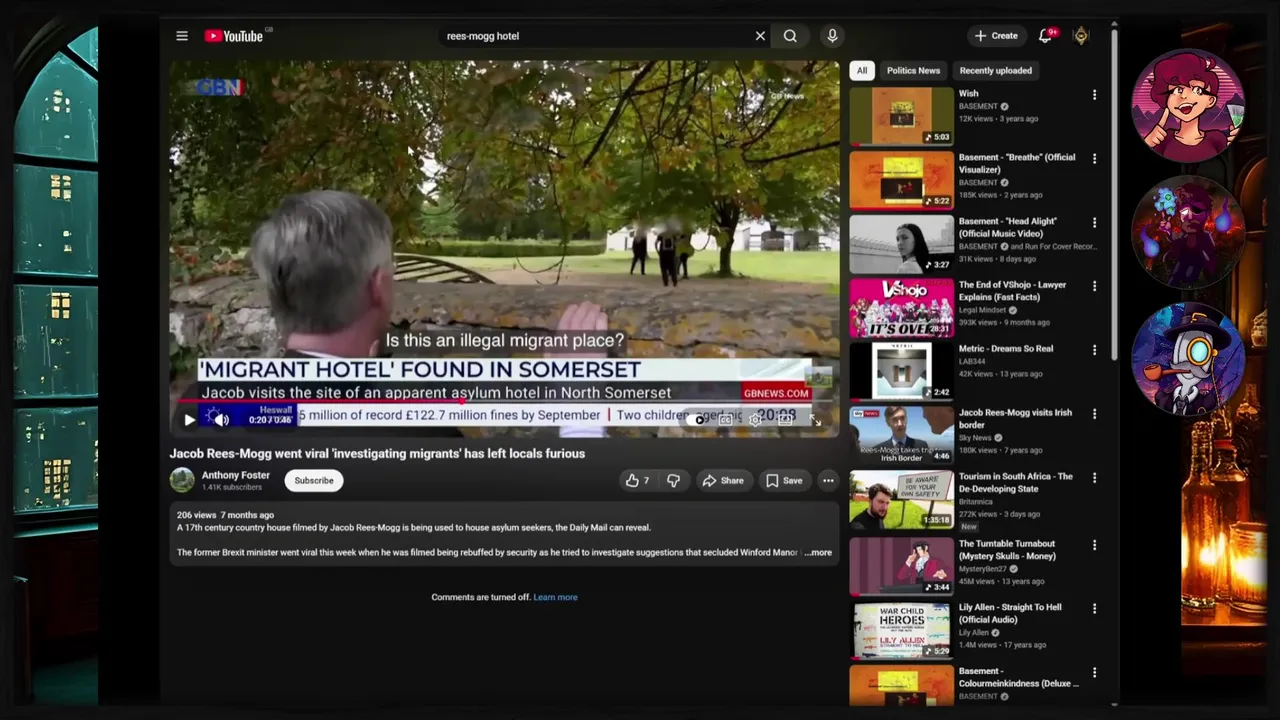Open the Anthony Foster channel name

click(x=235, y=475)
